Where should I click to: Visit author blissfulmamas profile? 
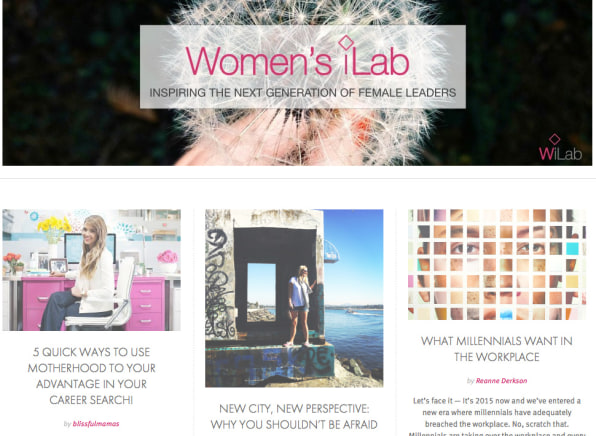pyautogui.click(x=96, y=424)
